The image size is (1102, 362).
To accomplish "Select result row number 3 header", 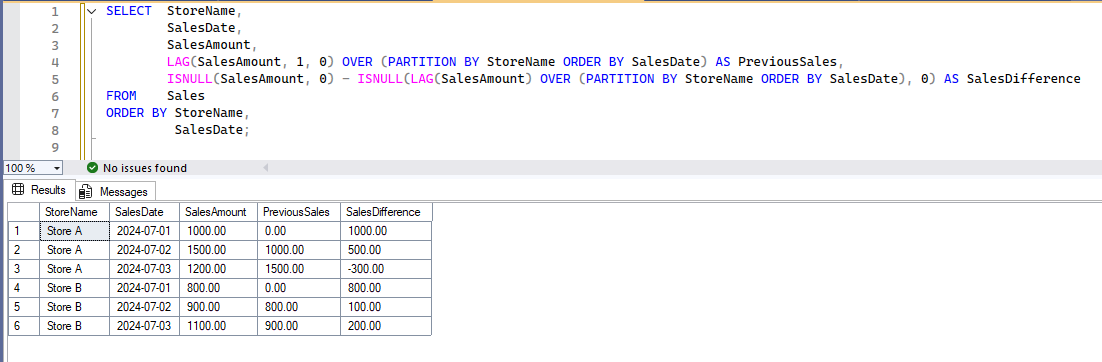I will pos(23,269).
